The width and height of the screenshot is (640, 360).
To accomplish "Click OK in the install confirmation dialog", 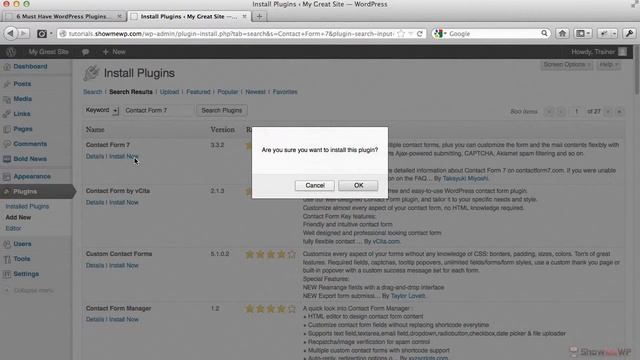I will coord(358,185).
